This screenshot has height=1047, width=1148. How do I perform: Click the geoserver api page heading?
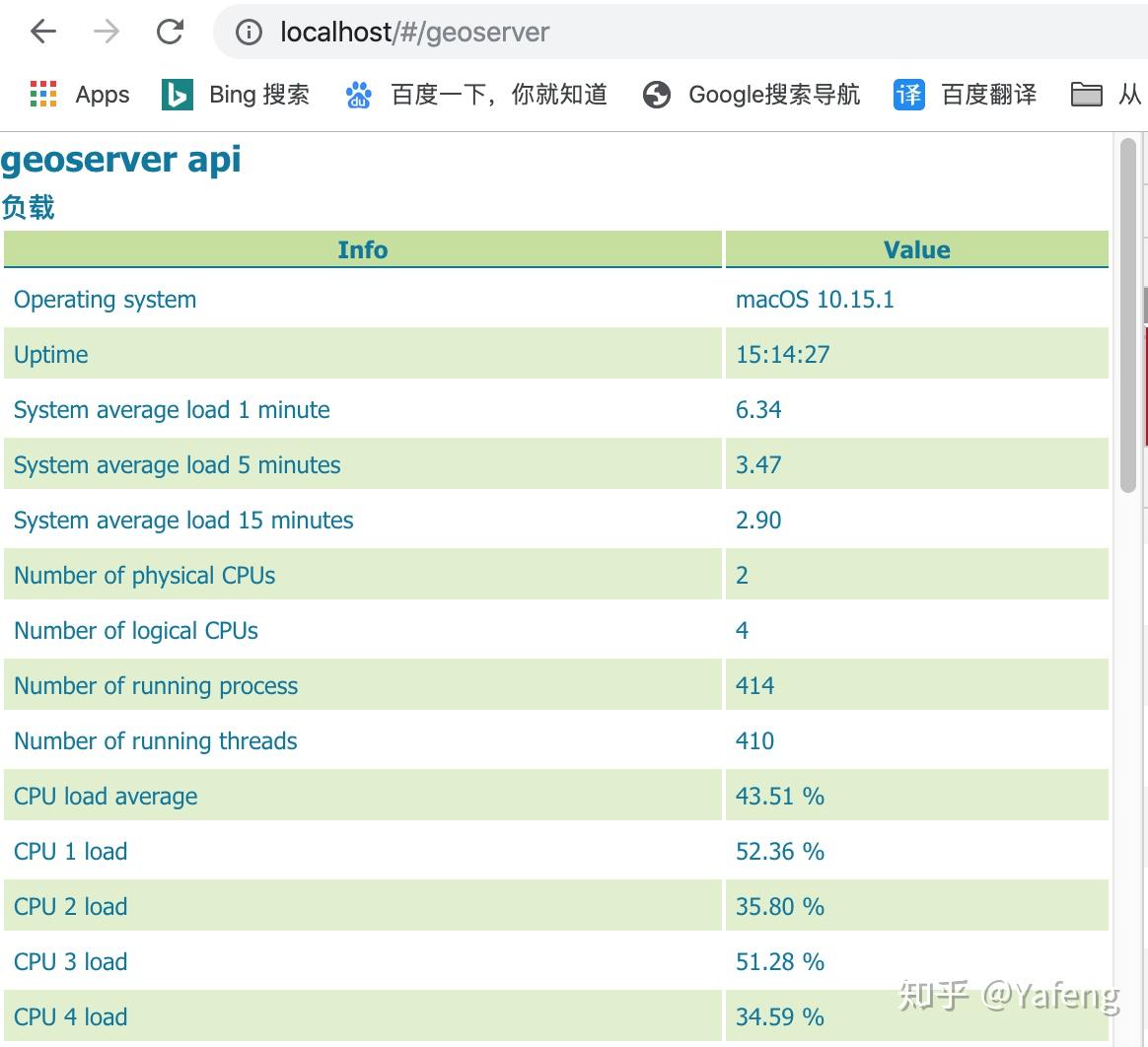(121, 159)
